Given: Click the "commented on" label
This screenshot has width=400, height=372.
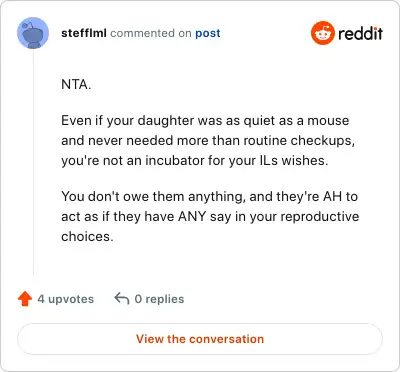Looking at the screenshot, I should point(151,33).
